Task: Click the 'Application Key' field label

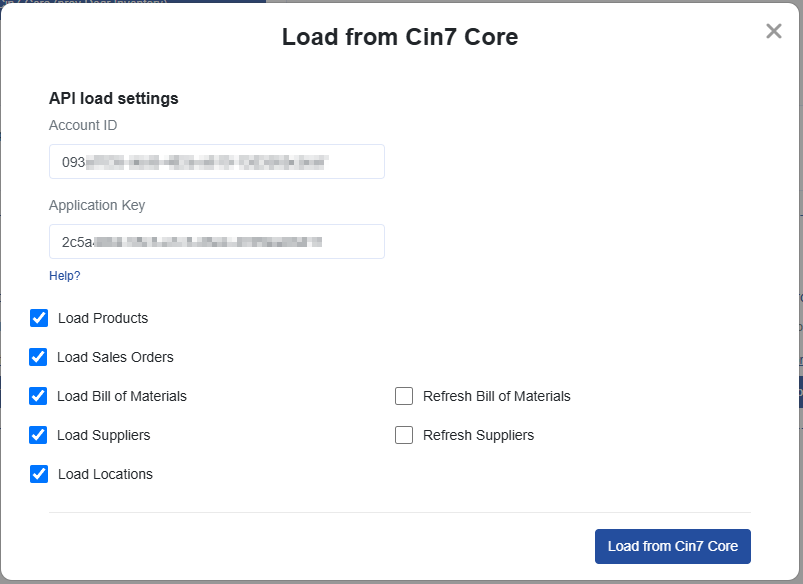Action: [x=97, y=206]
